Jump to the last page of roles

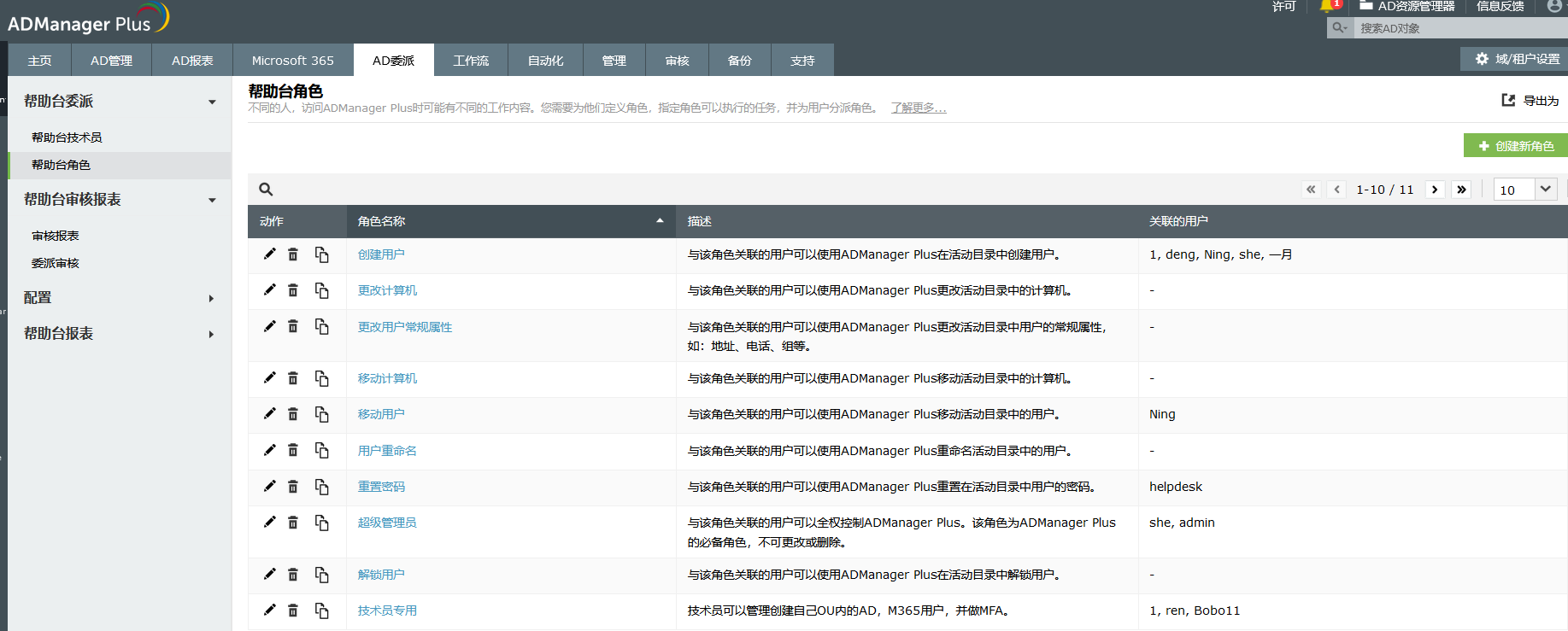1461,190
